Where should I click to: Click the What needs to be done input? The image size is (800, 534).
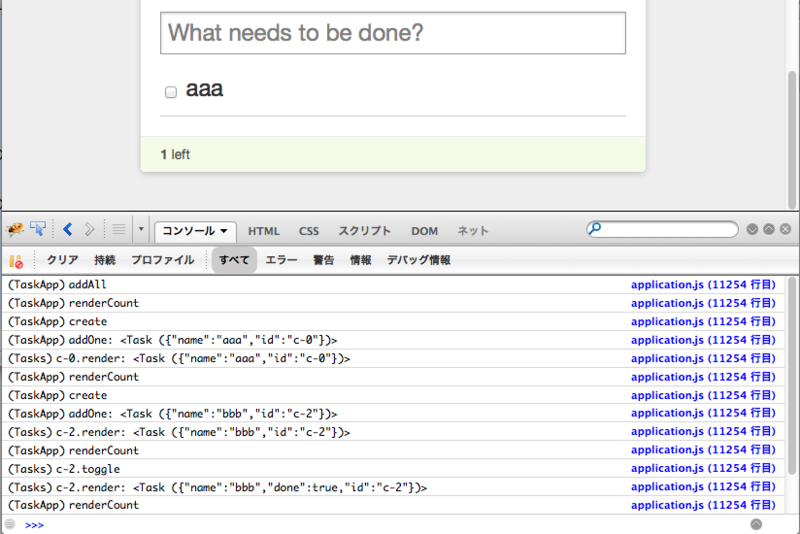(393, 33)
